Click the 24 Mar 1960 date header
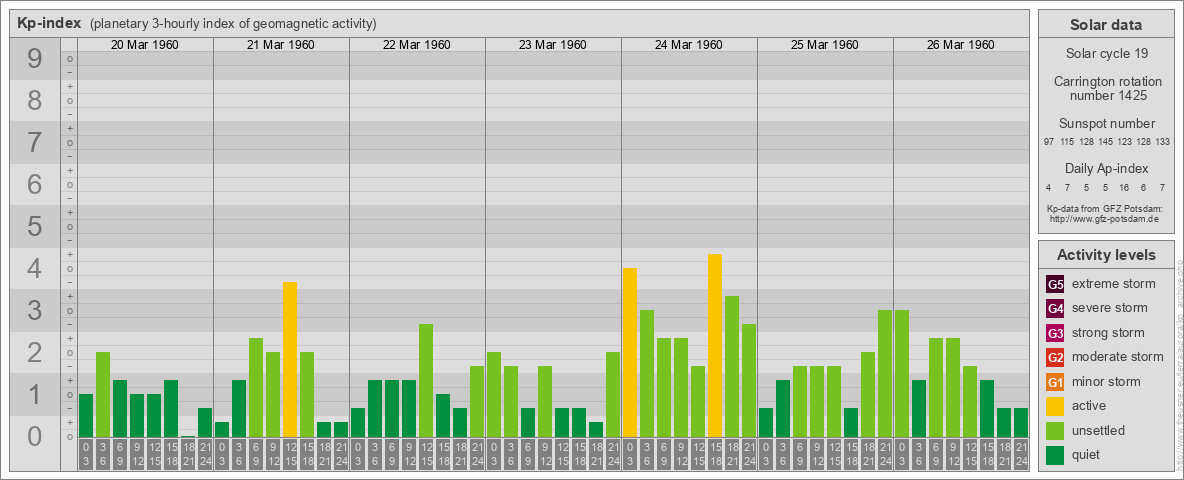The image size is (1184, 480). [x=689, y=45]
